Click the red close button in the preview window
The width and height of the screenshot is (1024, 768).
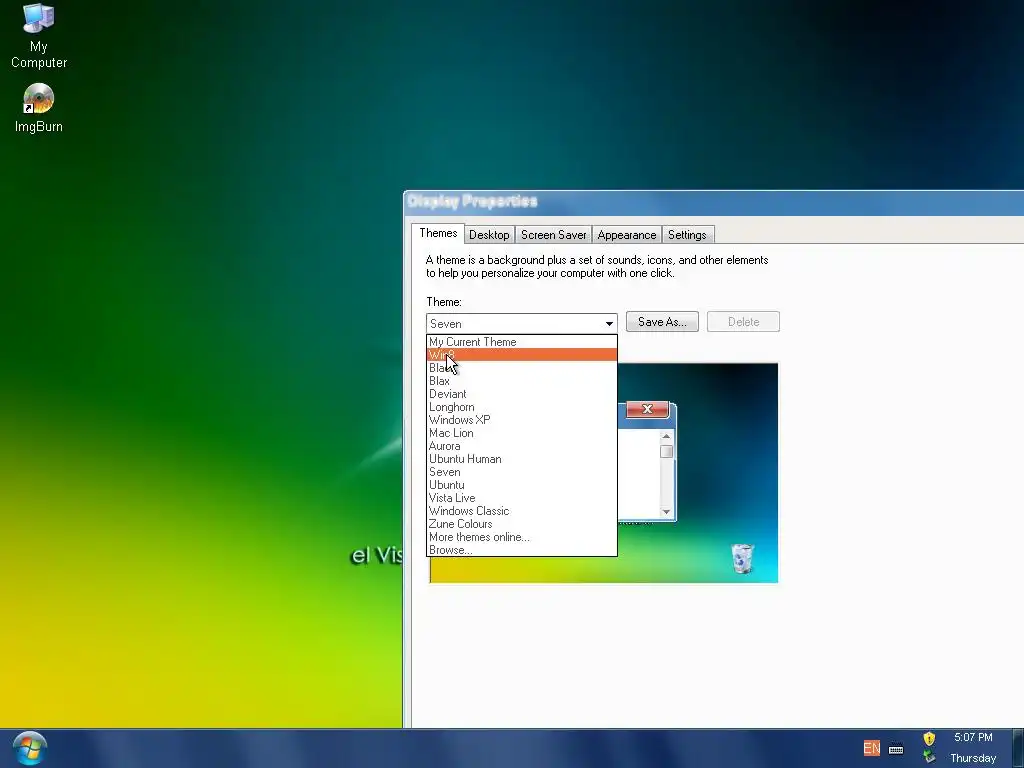click(647, 409)
